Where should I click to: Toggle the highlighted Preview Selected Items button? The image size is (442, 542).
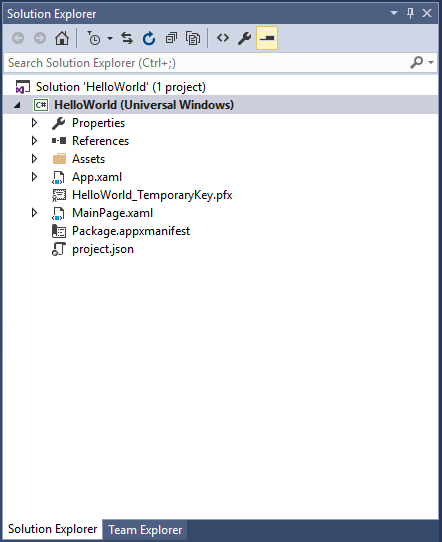(x=267, y=38)
